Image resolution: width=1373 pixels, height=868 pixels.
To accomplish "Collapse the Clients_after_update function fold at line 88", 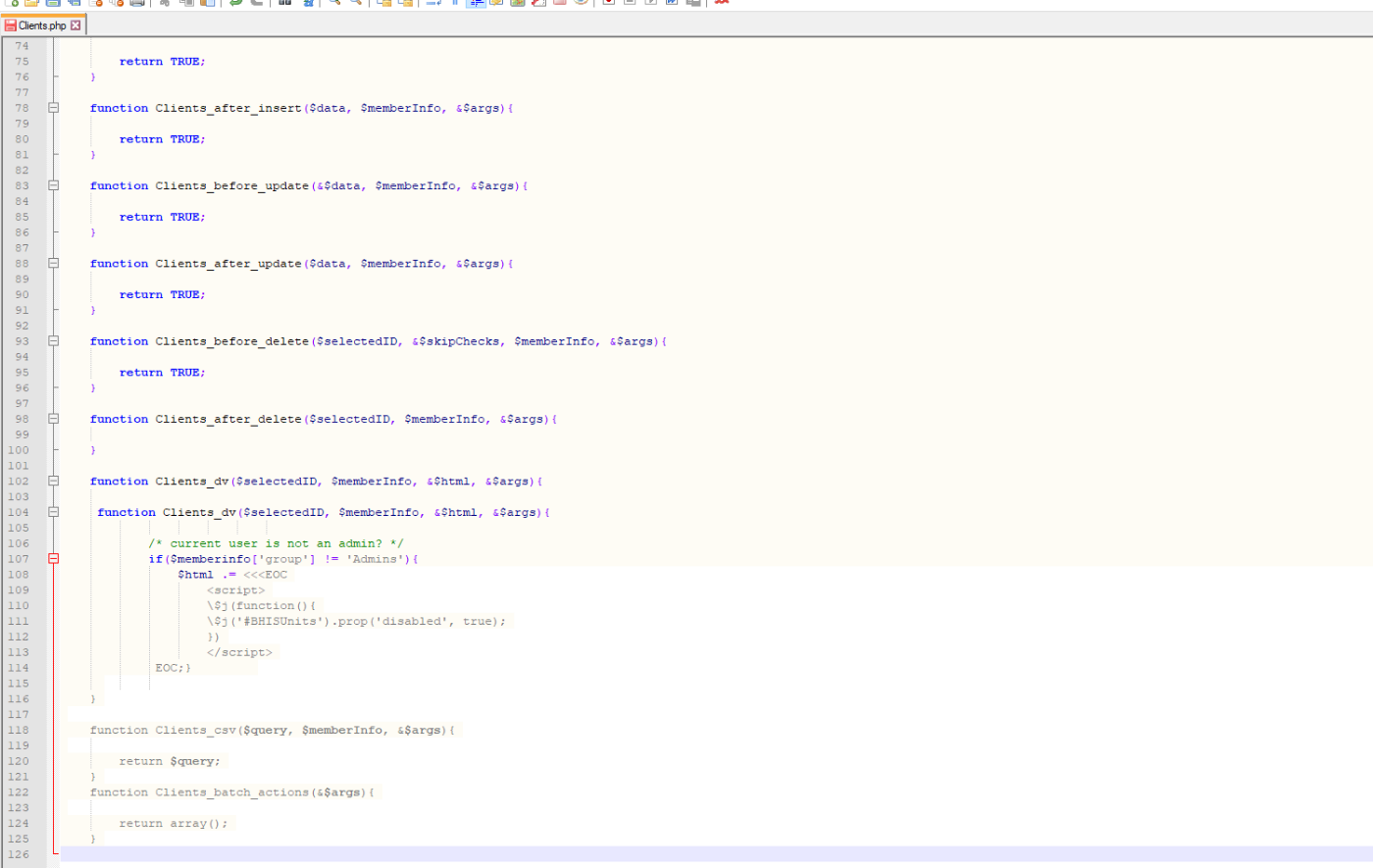I will coord(54,264).
